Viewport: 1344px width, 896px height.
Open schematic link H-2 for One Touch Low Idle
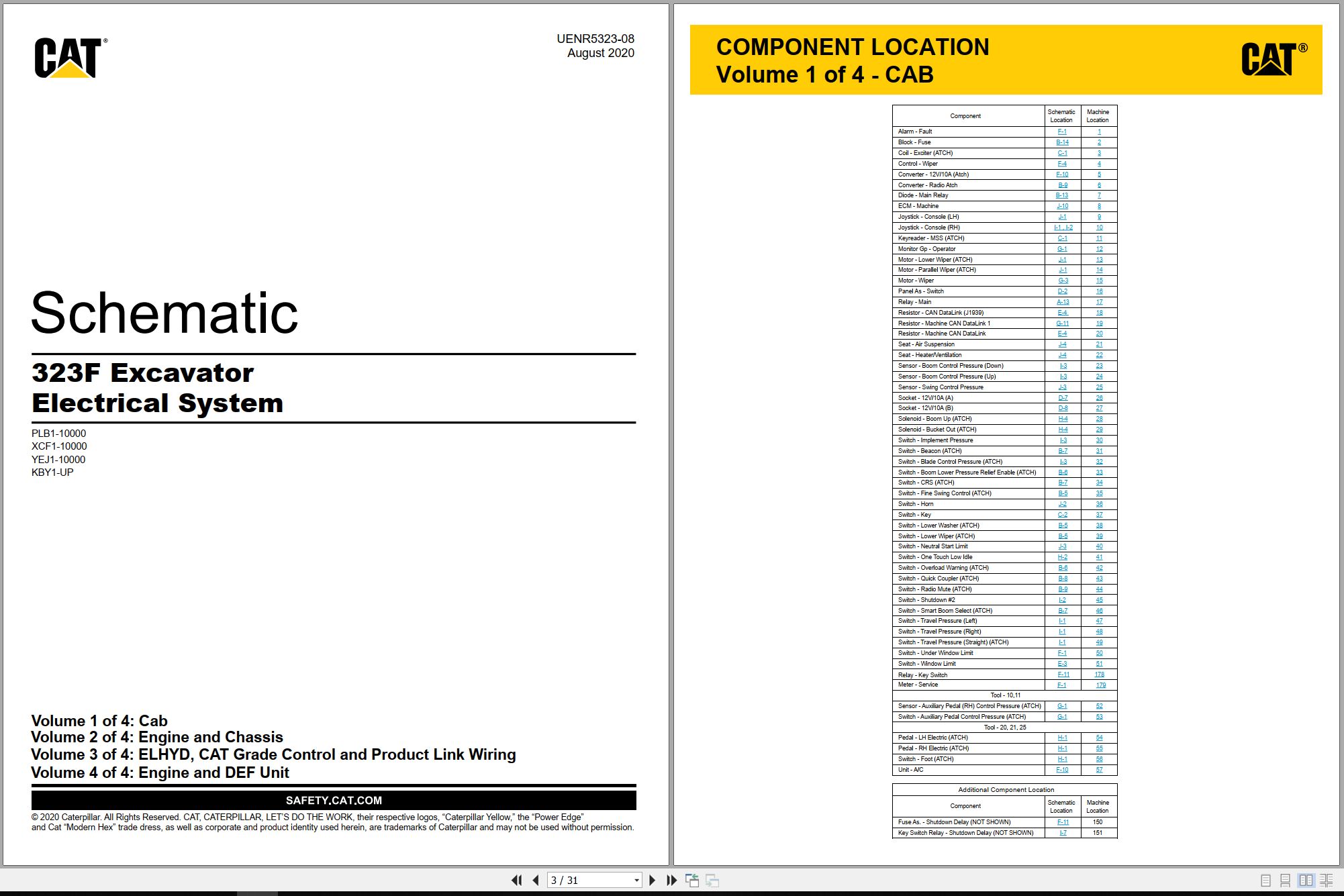(x=1063, y=557)
